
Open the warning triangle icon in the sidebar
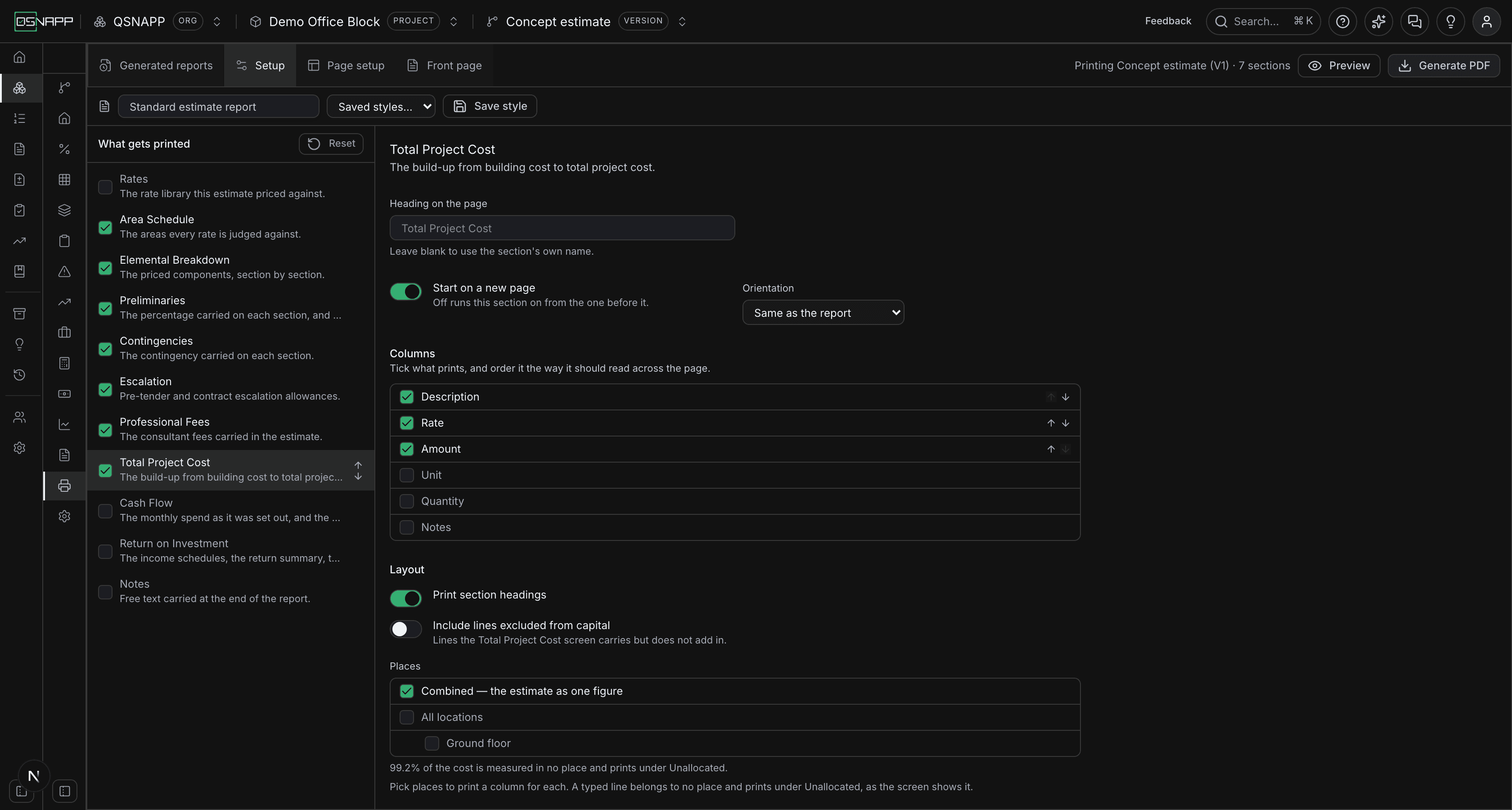tap(64, 271)
